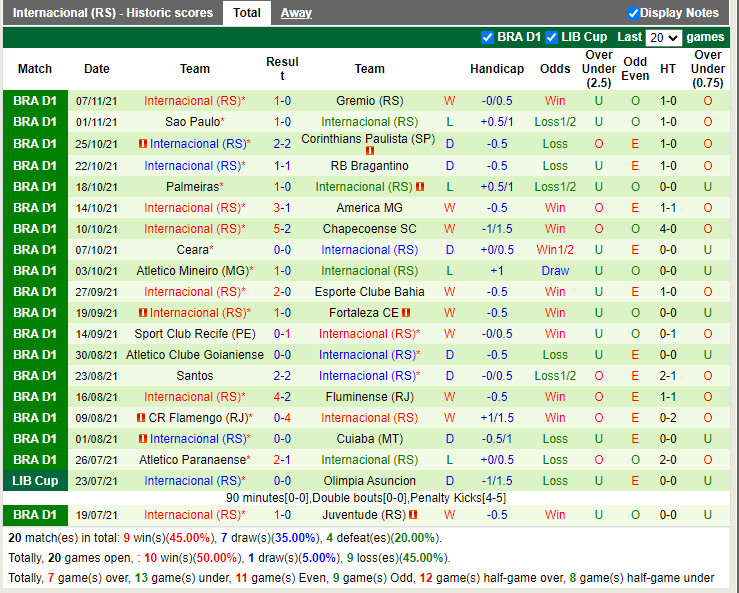
Task: Toggle the LIB Cup filter checkbox
Action: point(551,37)
